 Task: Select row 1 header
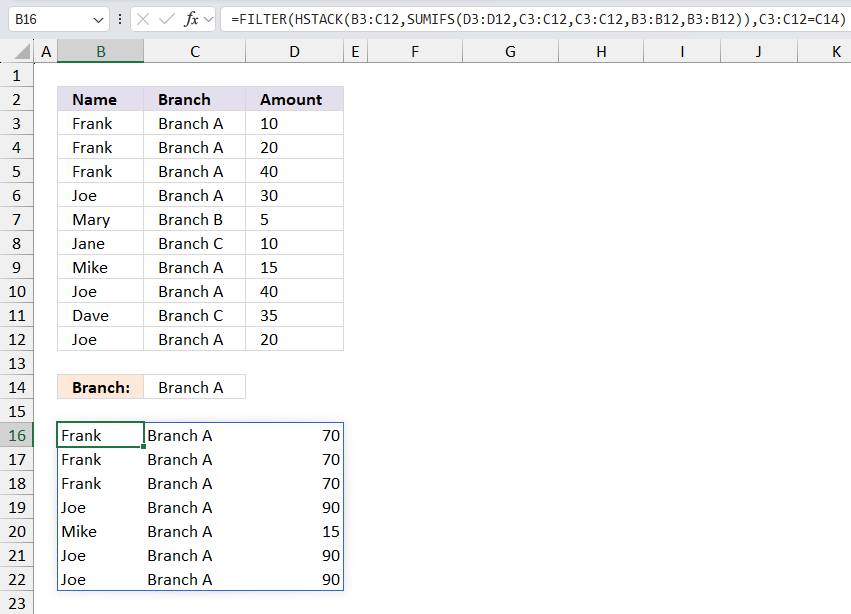pyautogui.click(x=16, y=75)
